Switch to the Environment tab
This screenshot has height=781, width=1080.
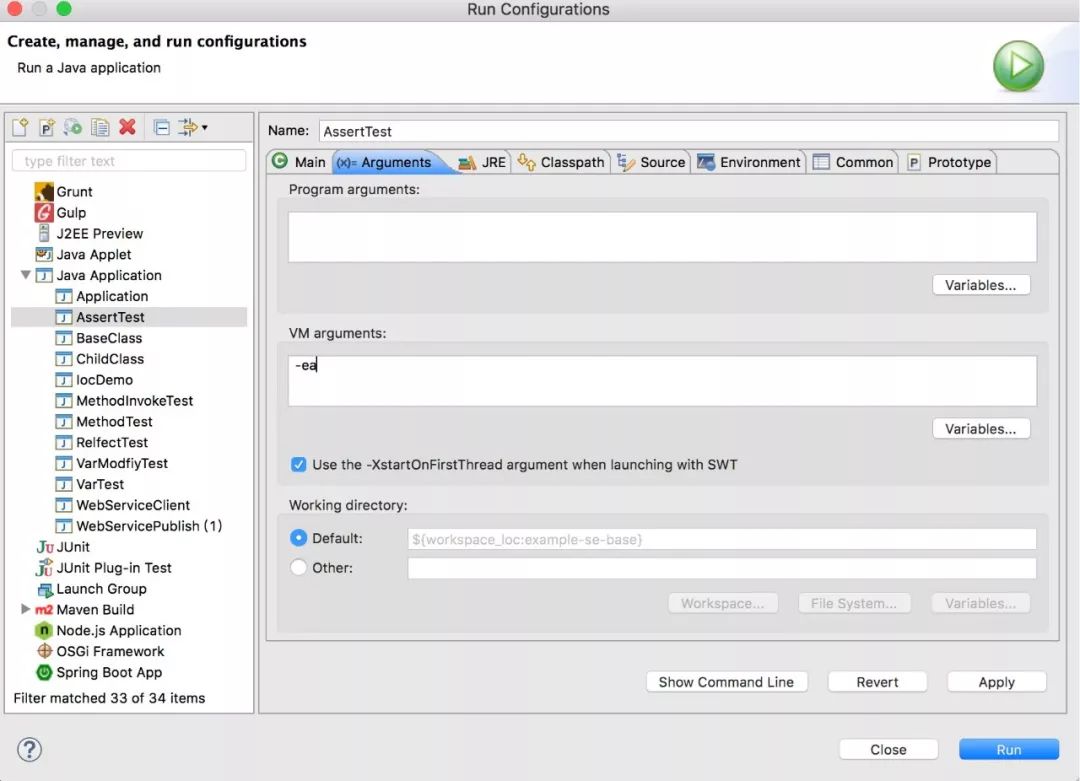[749, 162]
